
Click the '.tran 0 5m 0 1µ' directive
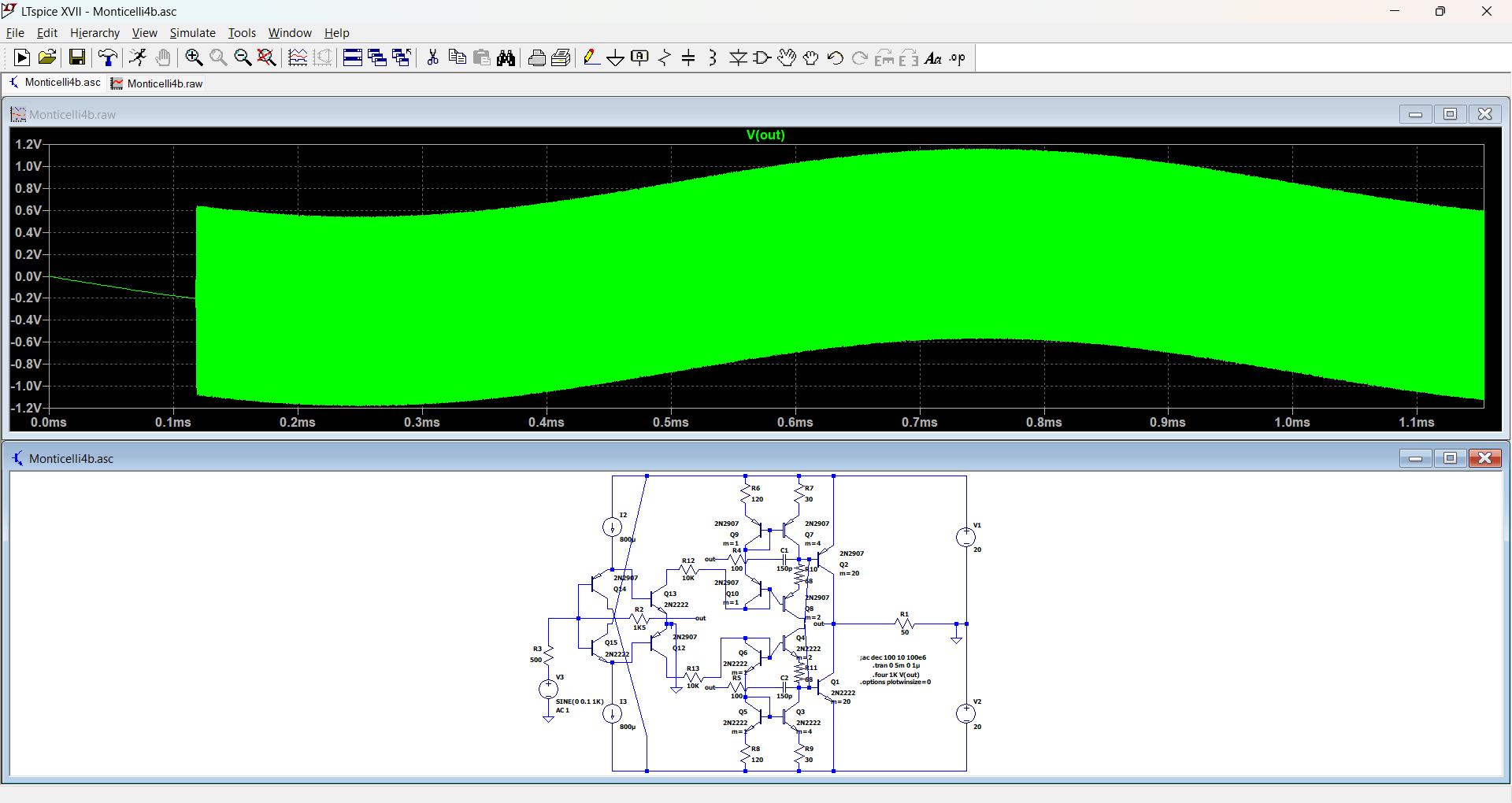(896, 666)
